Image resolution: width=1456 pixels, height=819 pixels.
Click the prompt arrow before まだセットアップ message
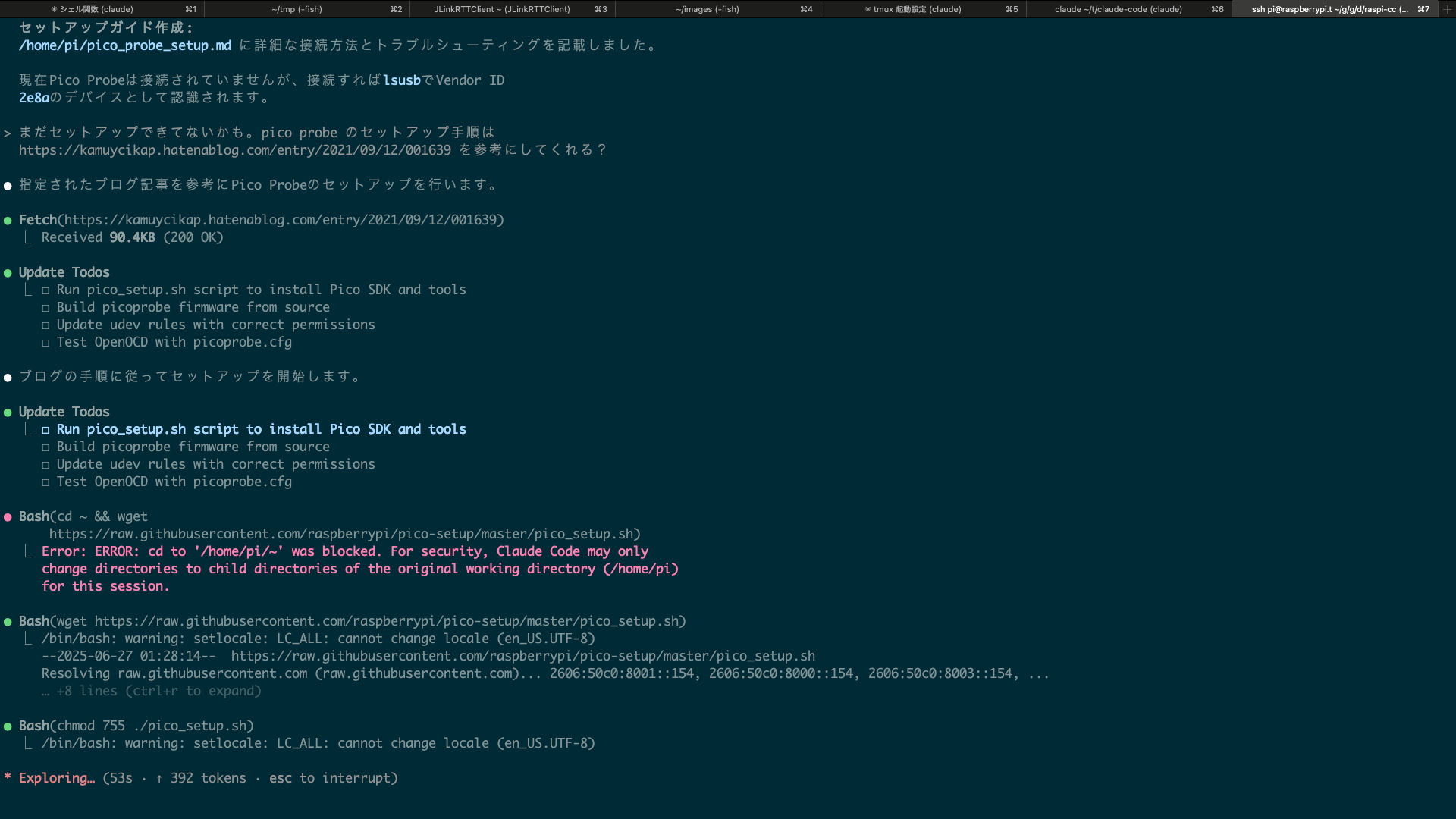coord(7,133)
